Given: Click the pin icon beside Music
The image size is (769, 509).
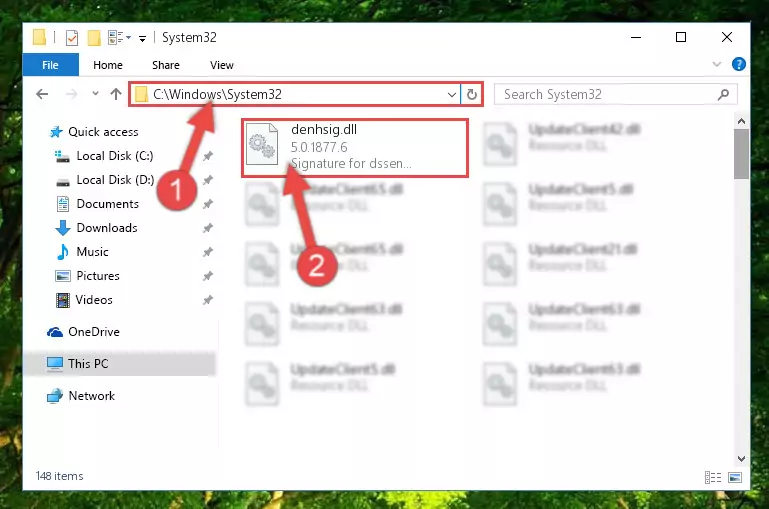Looking at the screenshot, I should 208,252.
